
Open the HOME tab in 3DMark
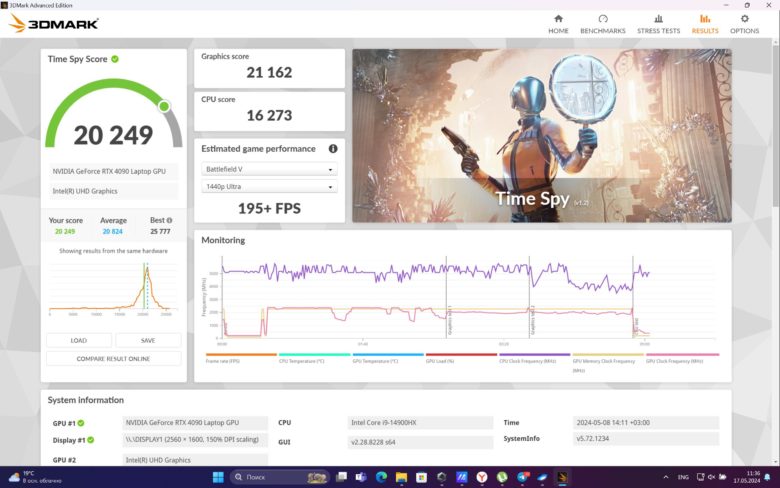558,24
